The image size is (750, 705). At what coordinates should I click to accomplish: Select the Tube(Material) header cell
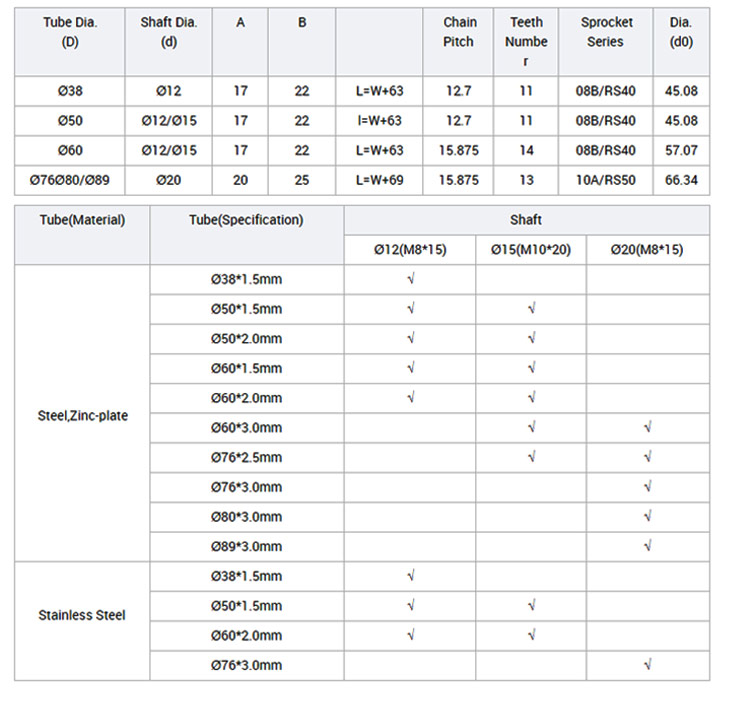(x=82, y=220)
